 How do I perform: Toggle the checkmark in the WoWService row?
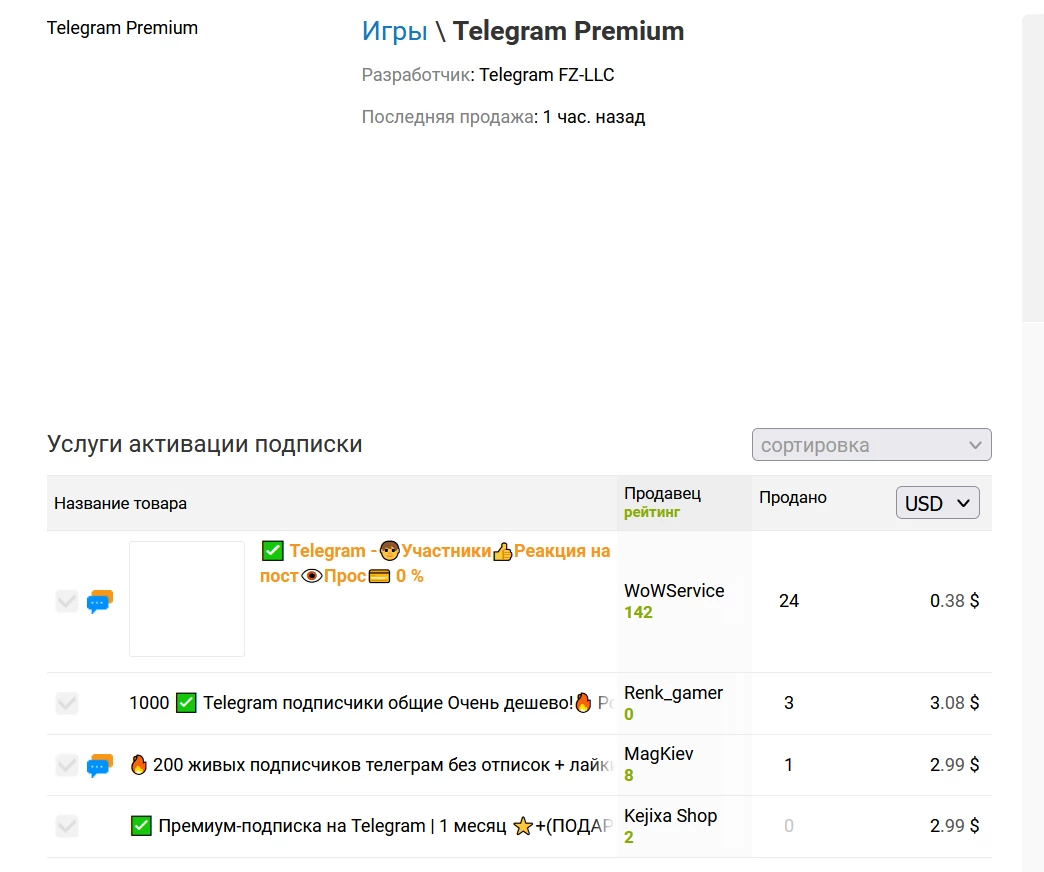point(67,601)
